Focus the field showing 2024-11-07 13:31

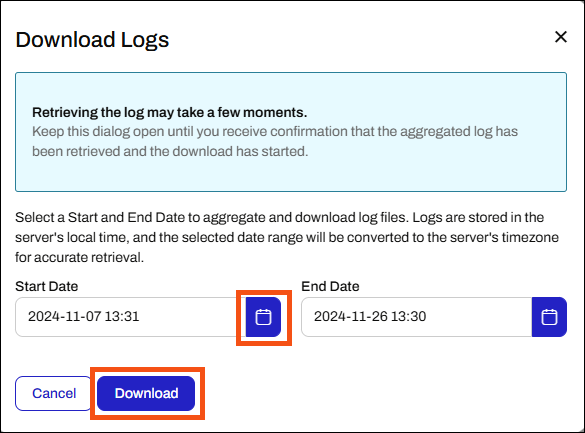tap(131, 317)
